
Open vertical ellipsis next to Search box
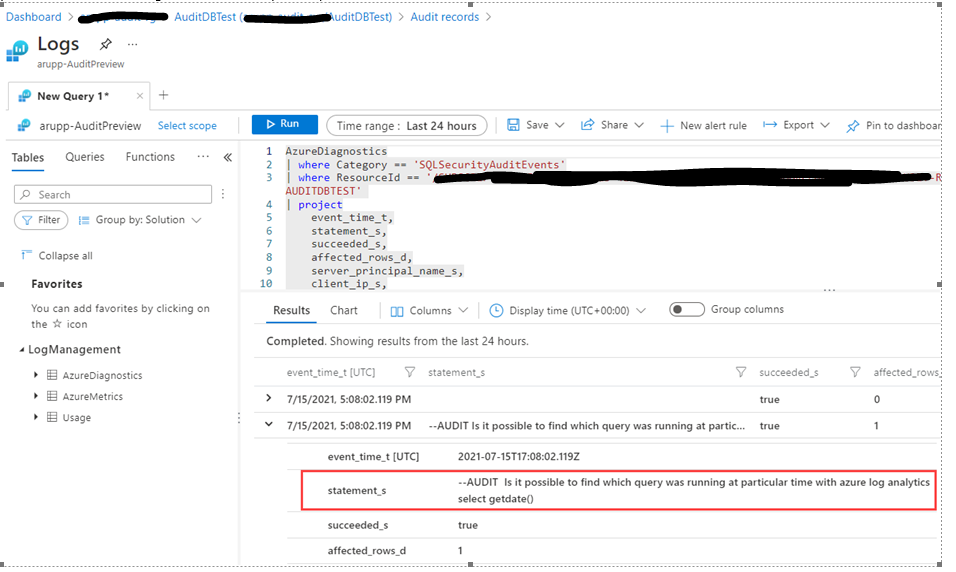pos(223,194)
